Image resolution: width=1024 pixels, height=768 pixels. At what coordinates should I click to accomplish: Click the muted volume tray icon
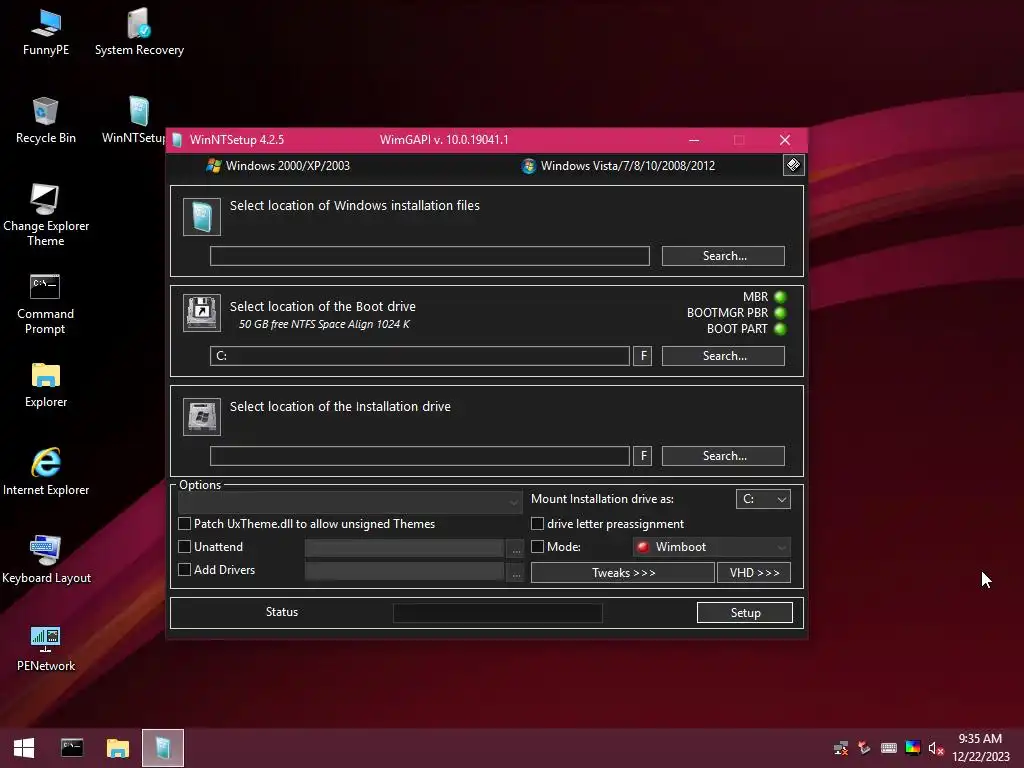pos(936,748)
